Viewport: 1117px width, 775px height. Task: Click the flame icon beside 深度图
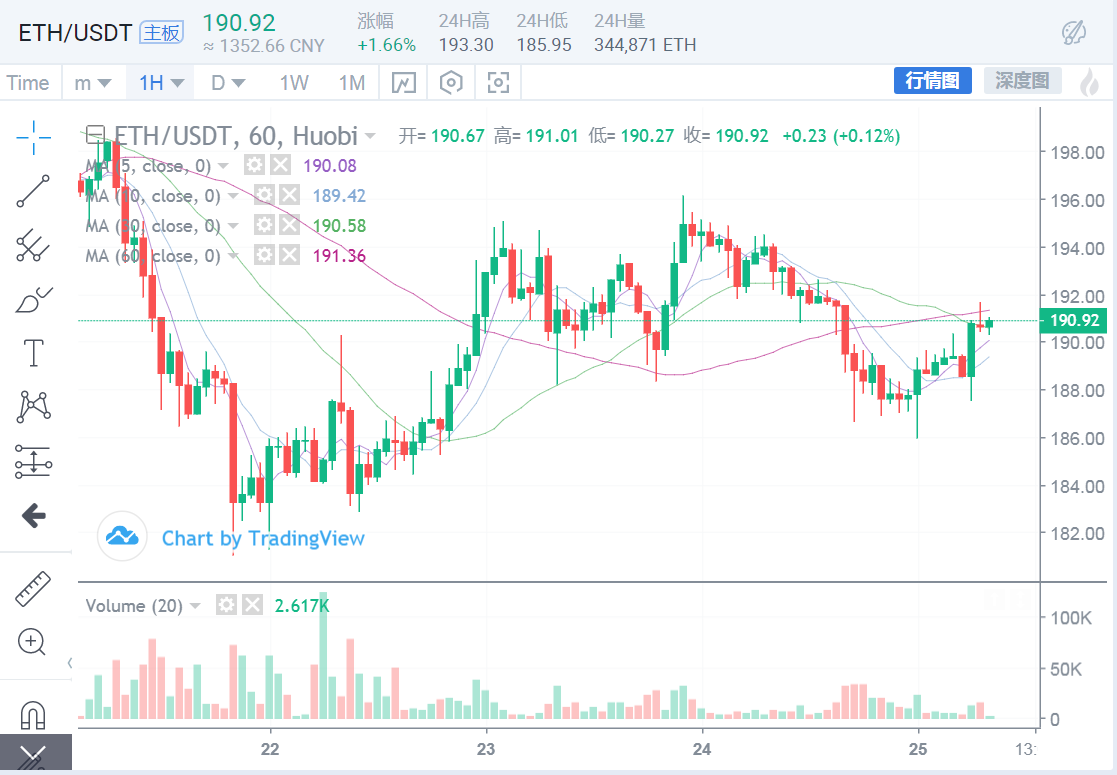coord(1089,82)
